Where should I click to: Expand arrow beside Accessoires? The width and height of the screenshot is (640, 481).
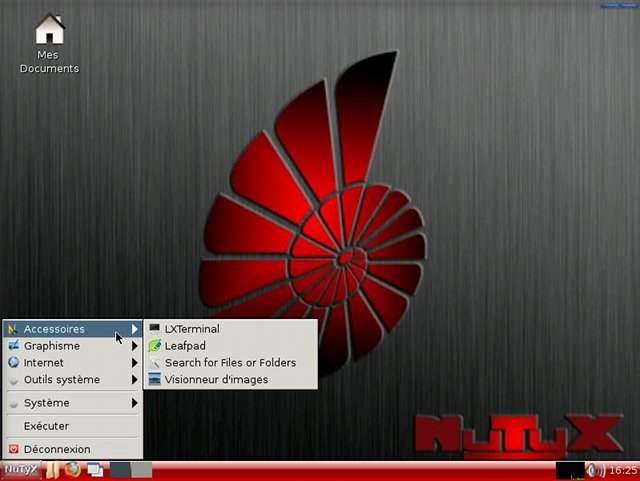(134, 329)
